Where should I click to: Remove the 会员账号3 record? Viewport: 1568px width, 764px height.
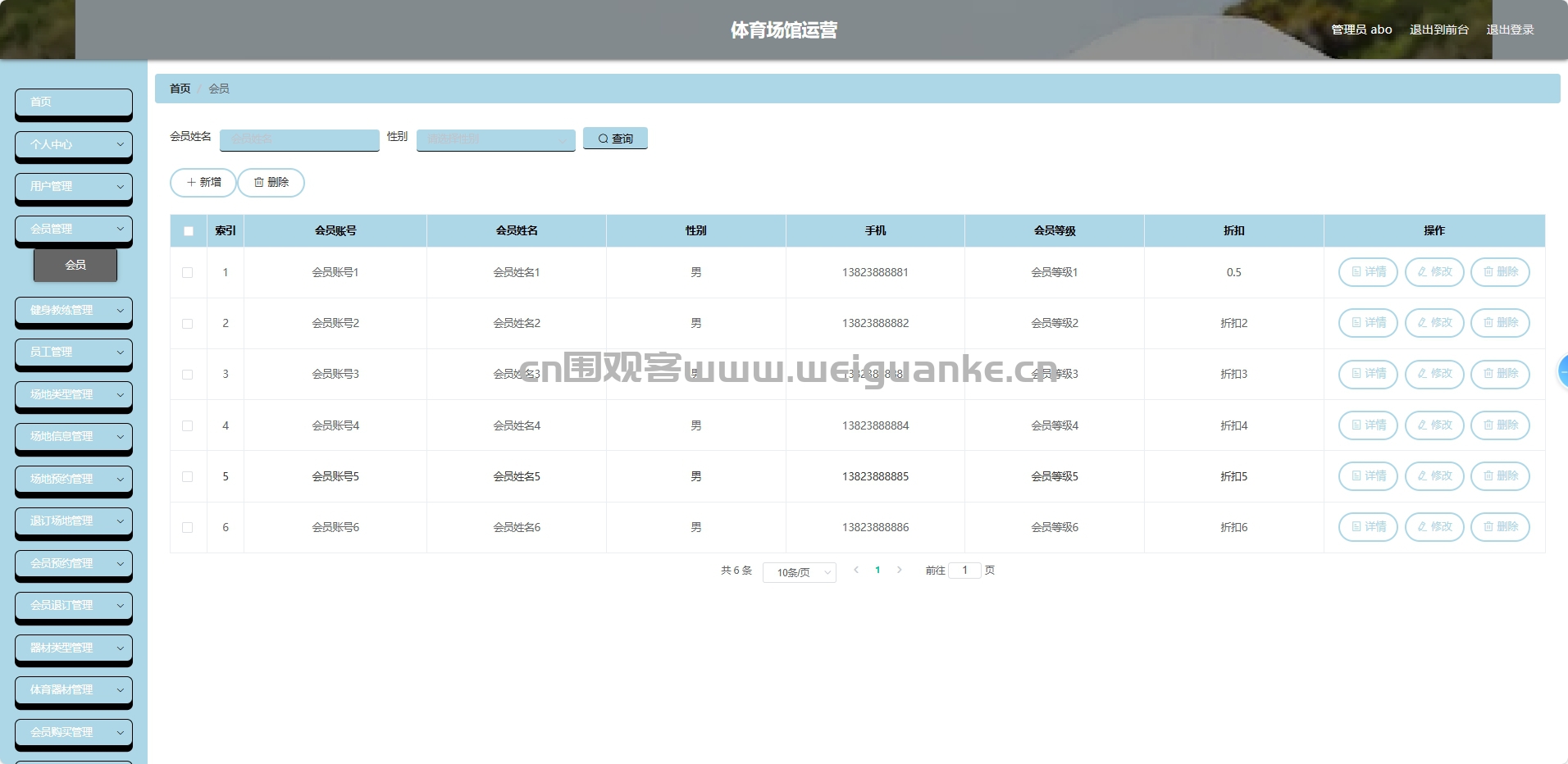[1500, 374]
